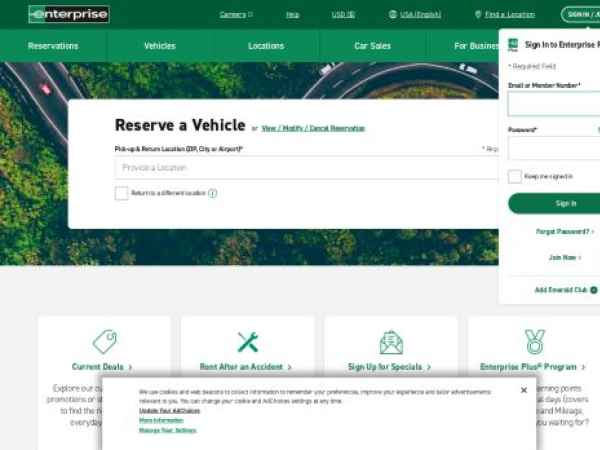Open the Vehicles menu
This screenshot has width=600, height=450.
(160, 46)
